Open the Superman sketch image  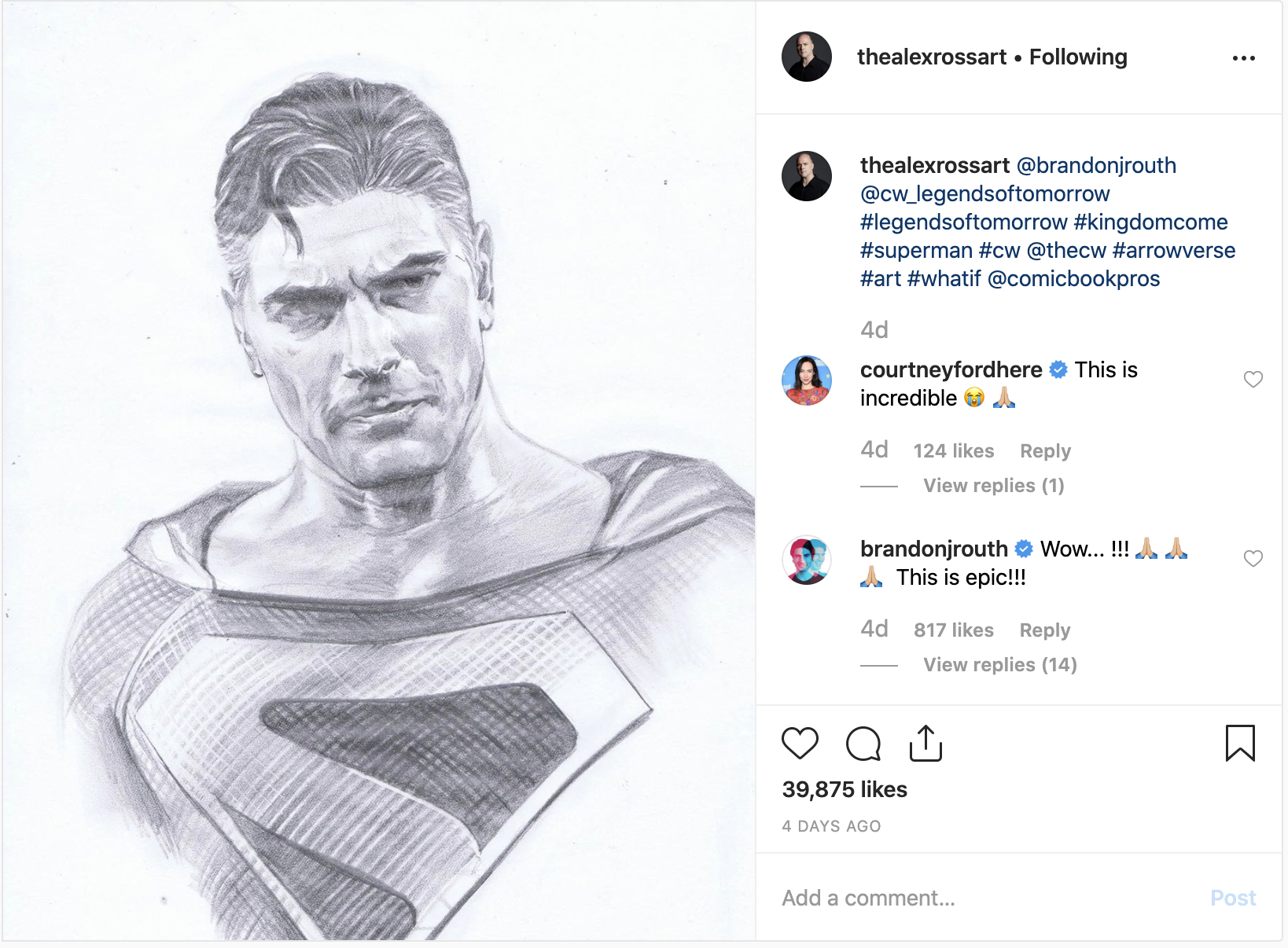pyautogui.click(x=378, y=471)
